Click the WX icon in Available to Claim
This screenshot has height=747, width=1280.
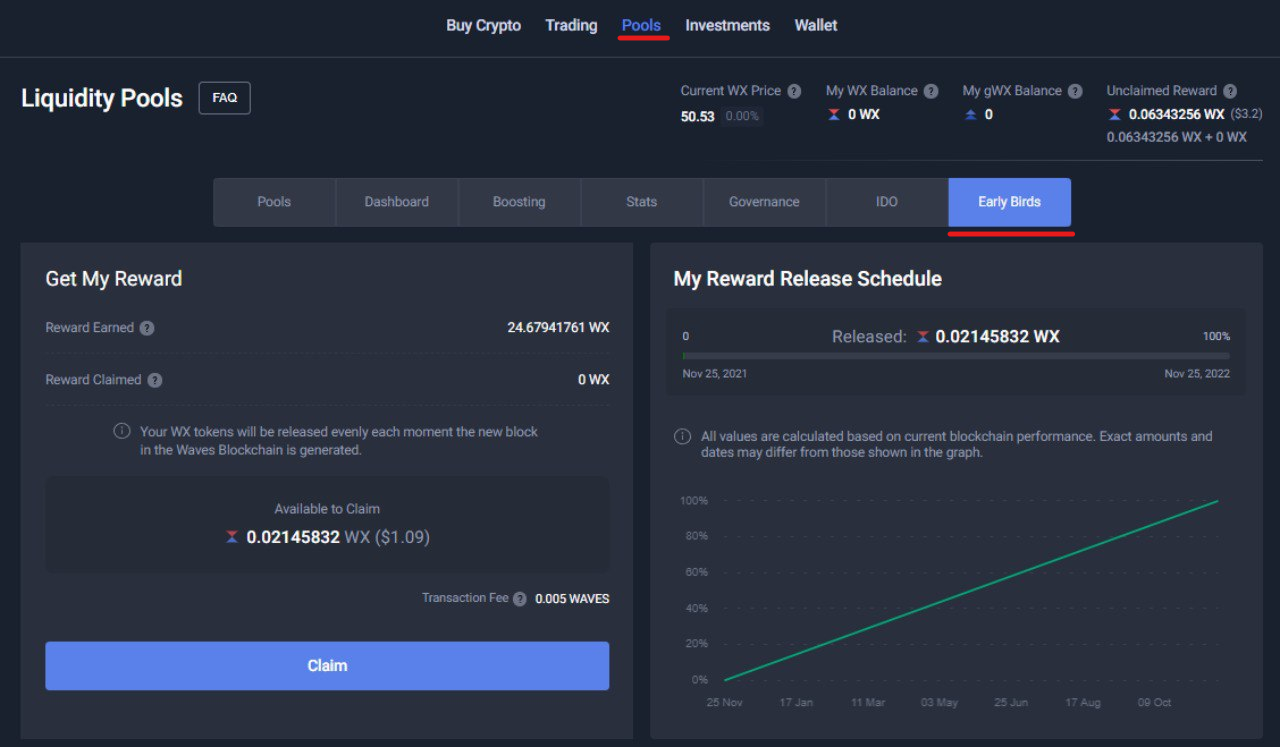(x=232, y=537)
